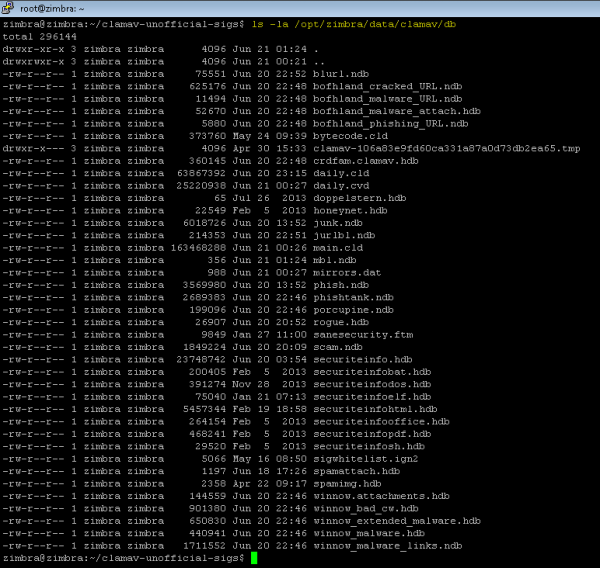Image resolution: width=600 pixels, height=568 pixels.
Task: Click main.cld size value 163468288
Action: [198, 248]
